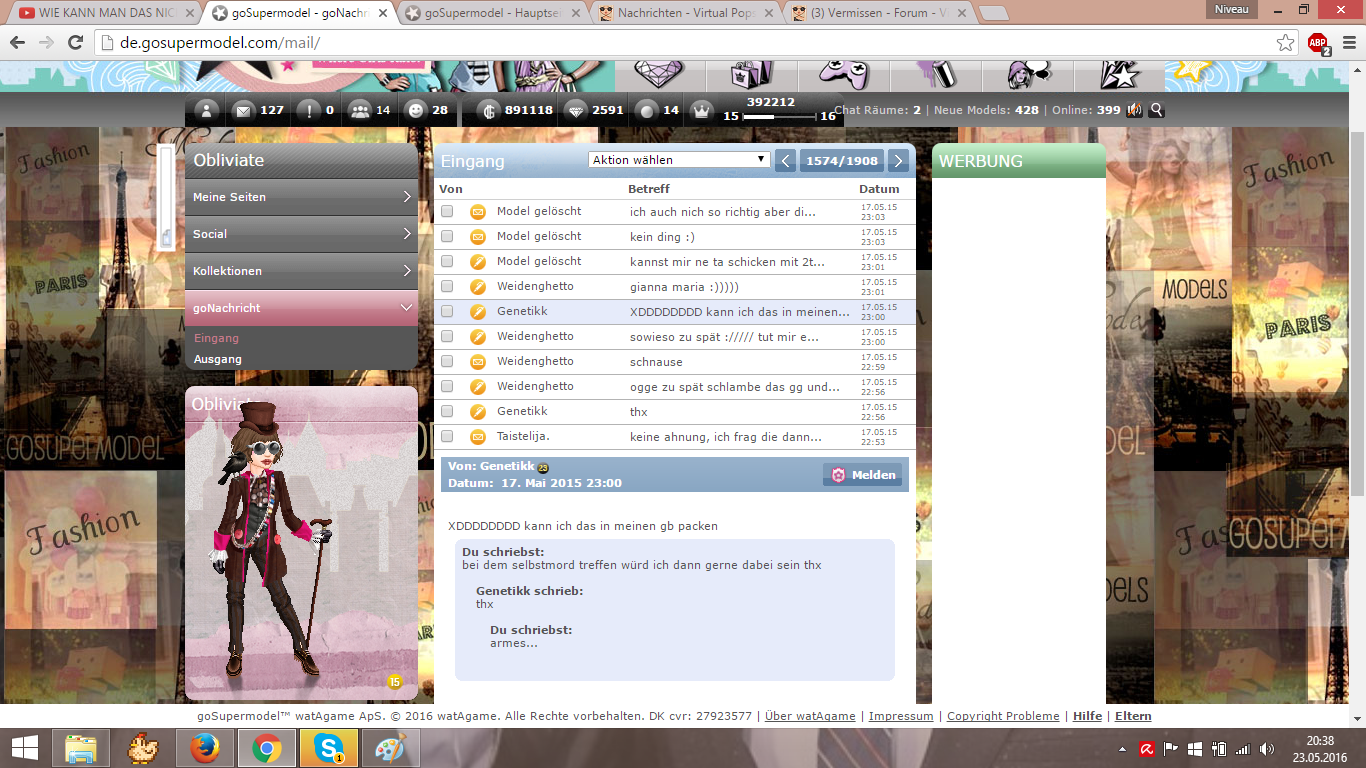Toggle the sound speaker icon beside Online count
The width and height of the screenshot is (1366, 768).
(x=1135, y=110)
